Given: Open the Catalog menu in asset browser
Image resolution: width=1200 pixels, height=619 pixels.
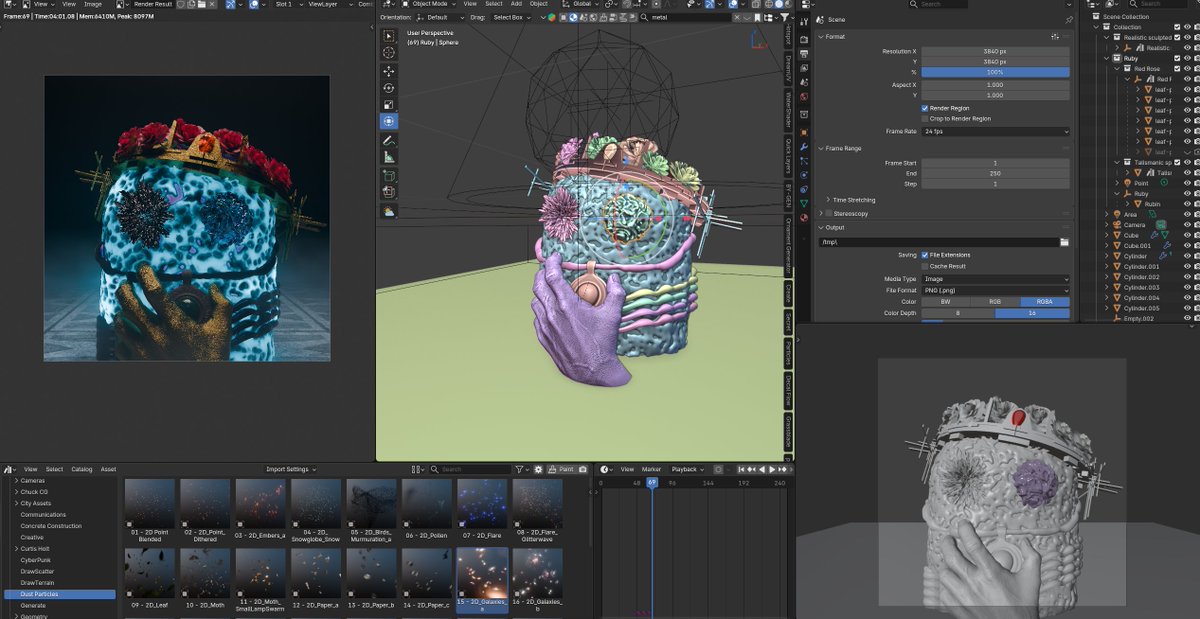Looking at the screenshot, I should point(82,469).
